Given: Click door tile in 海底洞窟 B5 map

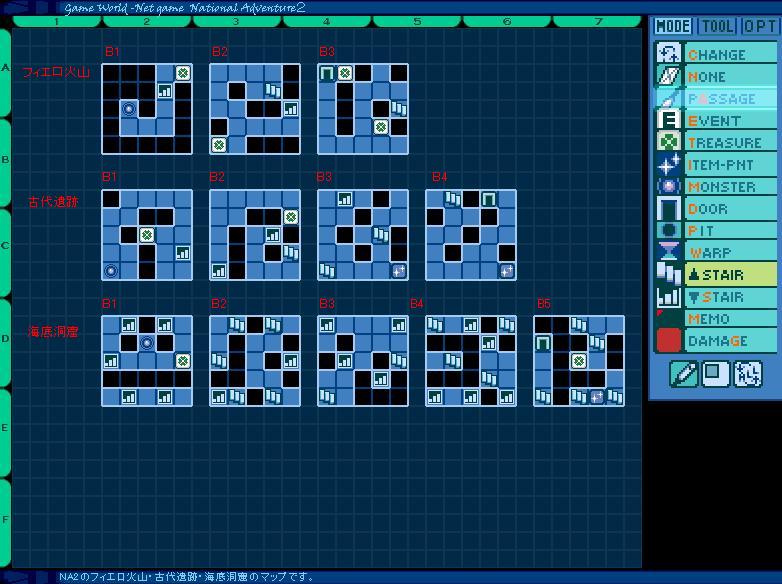Looking at the screenshot, I should [543, 343].
